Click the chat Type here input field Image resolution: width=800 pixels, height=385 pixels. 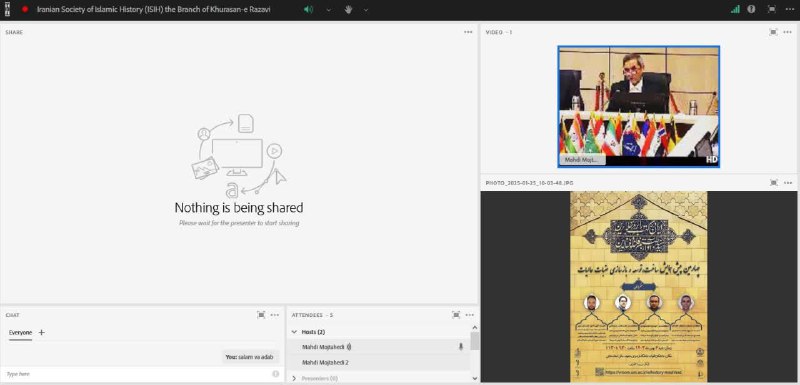pyautogui.click(x=138, y=374)
